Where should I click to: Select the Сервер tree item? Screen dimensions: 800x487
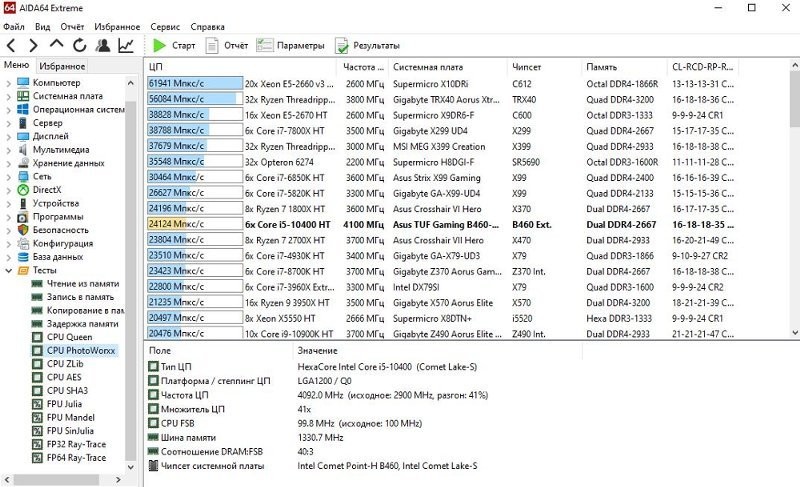coord(47,123)
